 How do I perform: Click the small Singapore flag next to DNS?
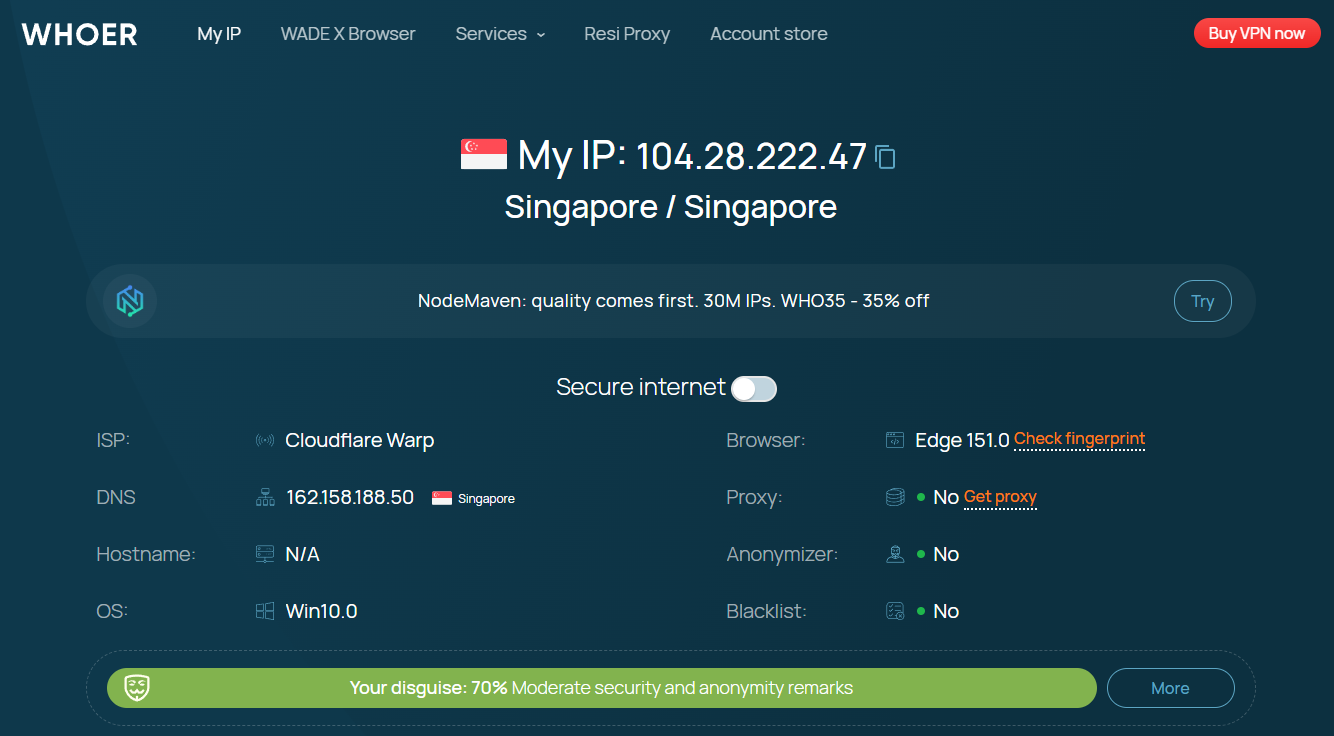tap(442, 498)
